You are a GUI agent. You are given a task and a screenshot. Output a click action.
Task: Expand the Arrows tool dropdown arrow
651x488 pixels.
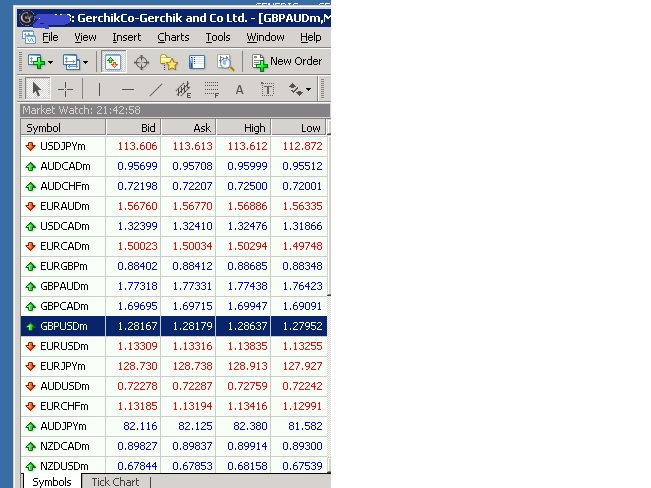pos(308,89)
